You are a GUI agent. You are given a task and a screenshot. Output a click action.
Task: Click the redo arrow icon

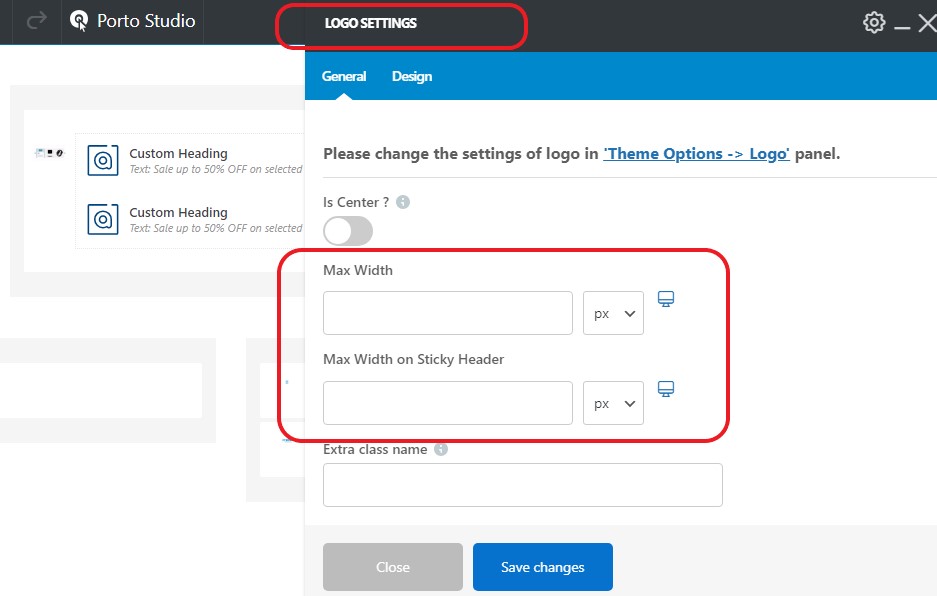tap(37, 21)
